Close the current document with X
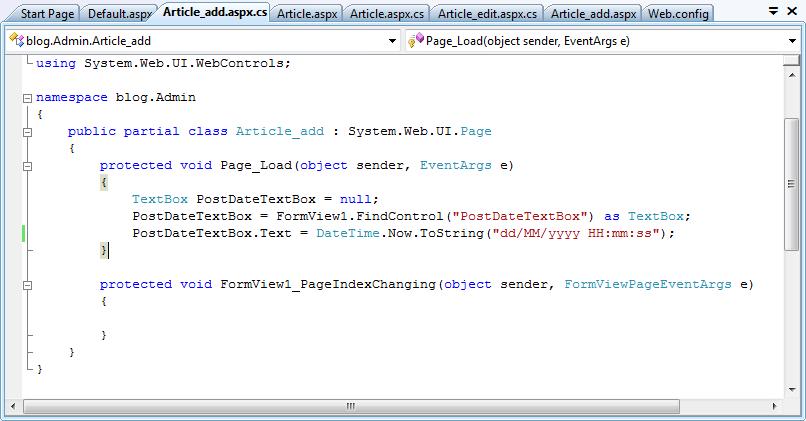The height and width of the screenshot is (421, 806). tap(792, 10)
